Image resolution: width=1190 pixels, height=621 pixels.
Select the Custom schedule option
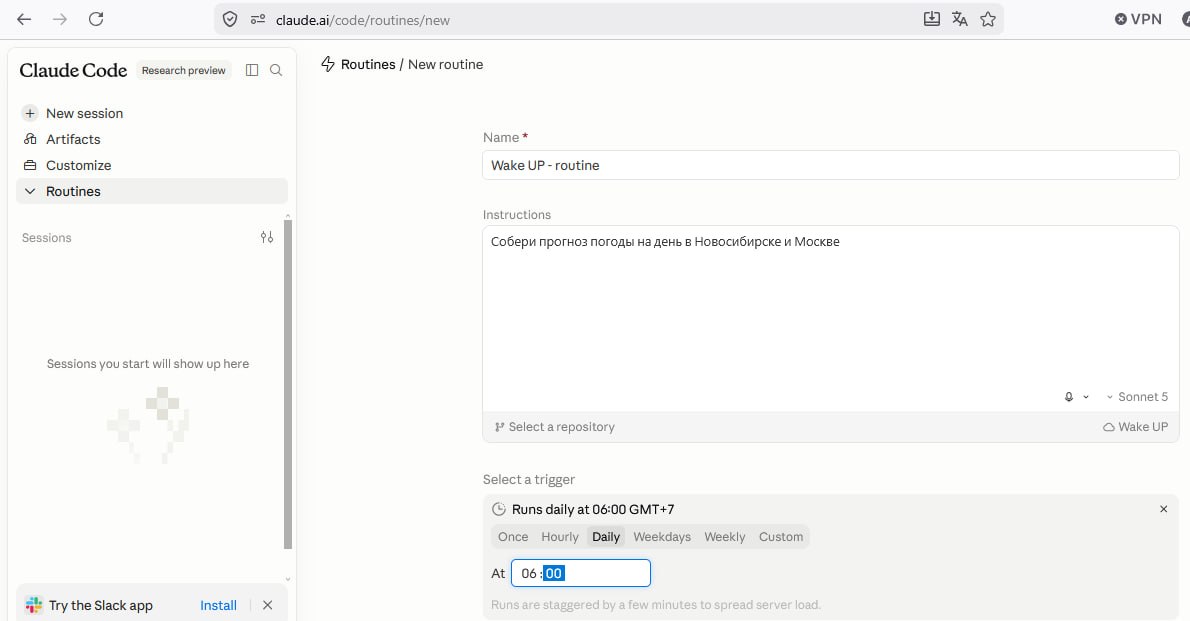(781, 537)
